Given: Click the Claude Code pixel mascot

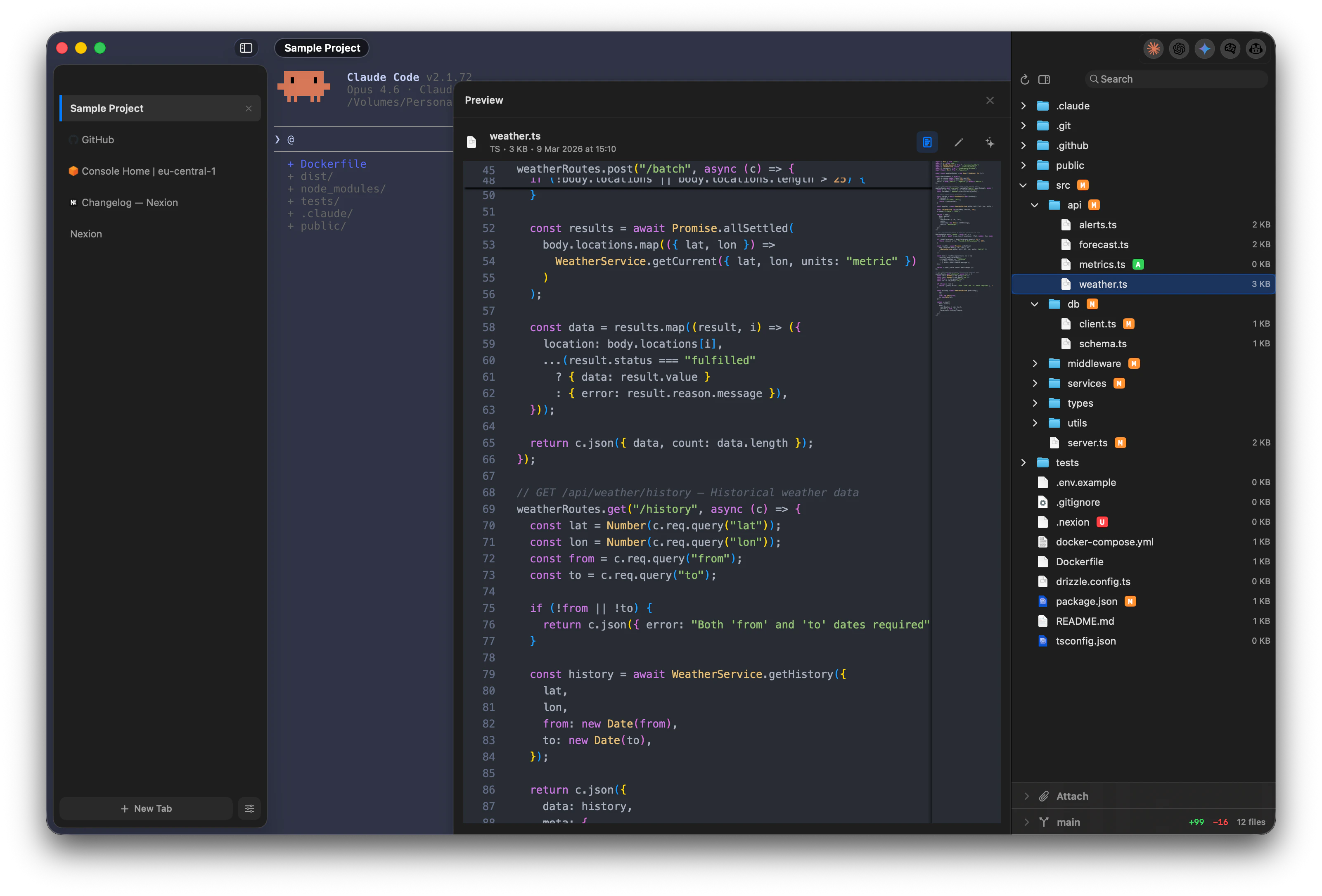Looking at the screenshot, I should (x=304, y=86).
